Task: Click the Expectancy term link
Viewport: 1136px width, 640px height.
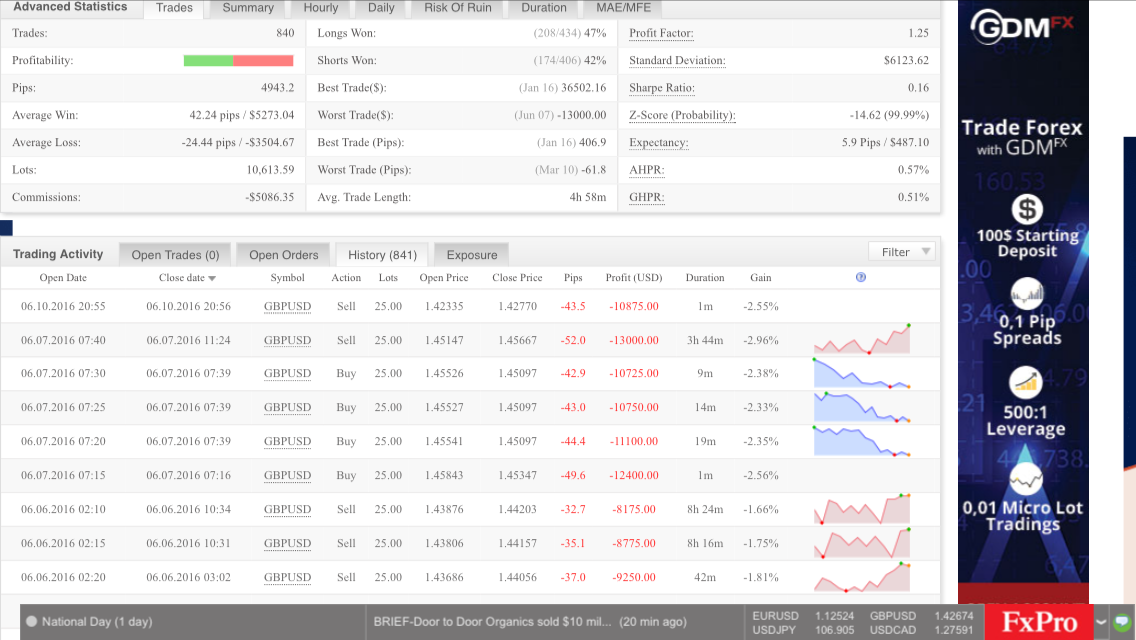Action: tap(659, 143)
